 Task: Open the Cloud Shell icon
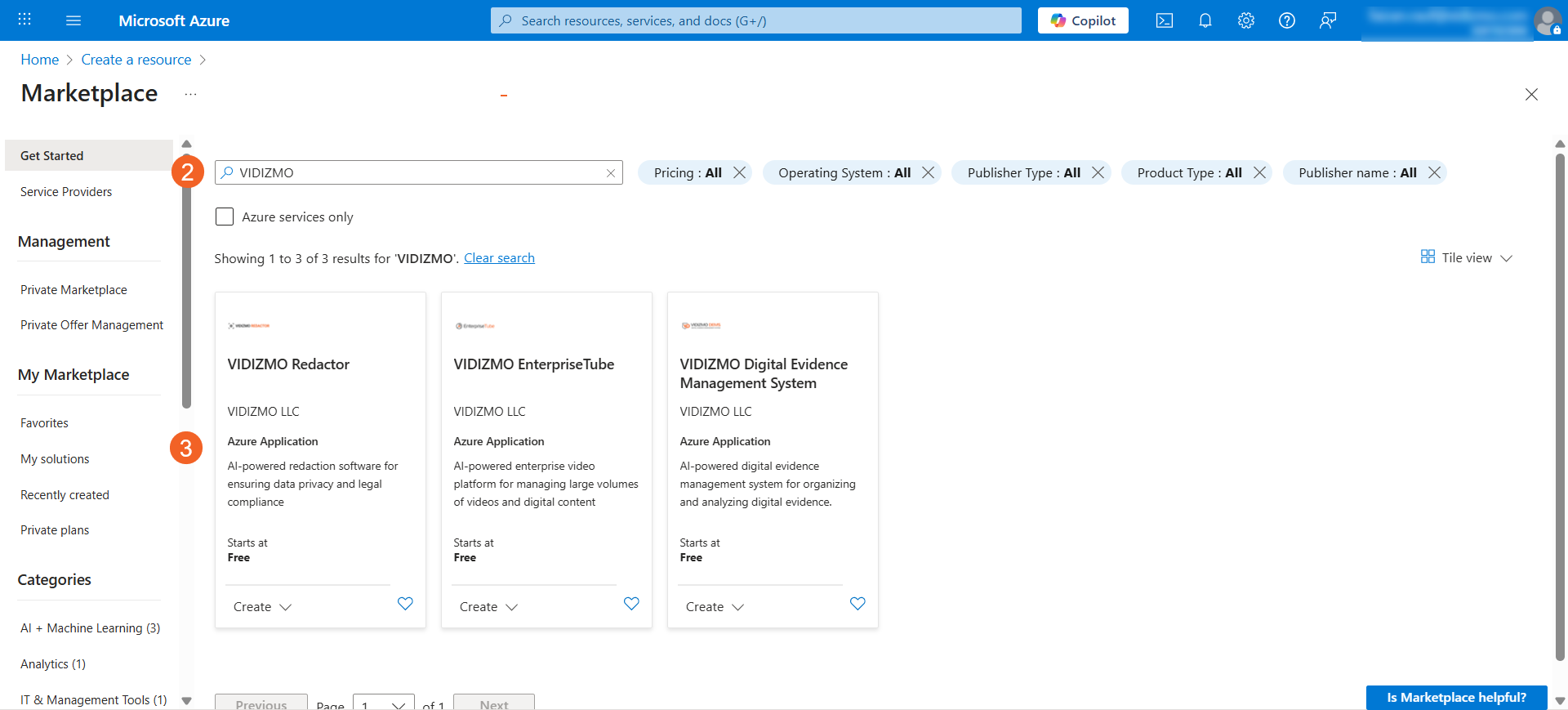tap(1165, 20)
